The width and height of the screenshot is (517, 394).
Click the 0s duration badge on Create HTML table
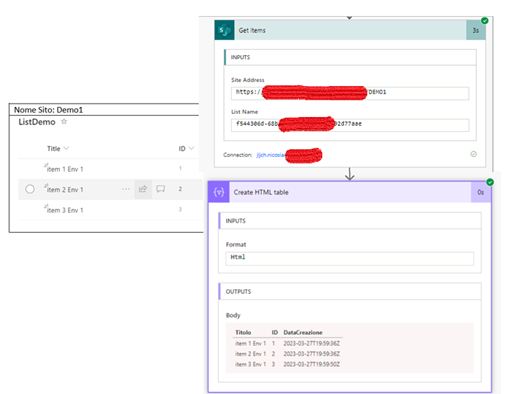click(x=481, y=192)
